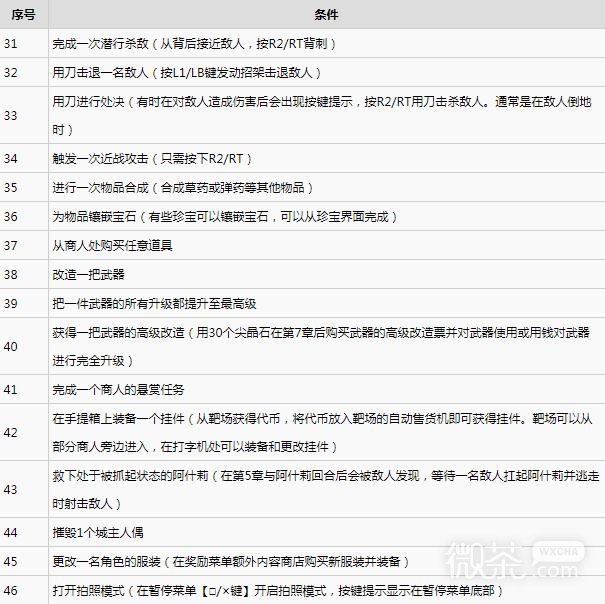Click the 获得一把武器的高级改造 condition text
Image resolution: width=605 pixels, height=604 pixels.
(321, 346)
